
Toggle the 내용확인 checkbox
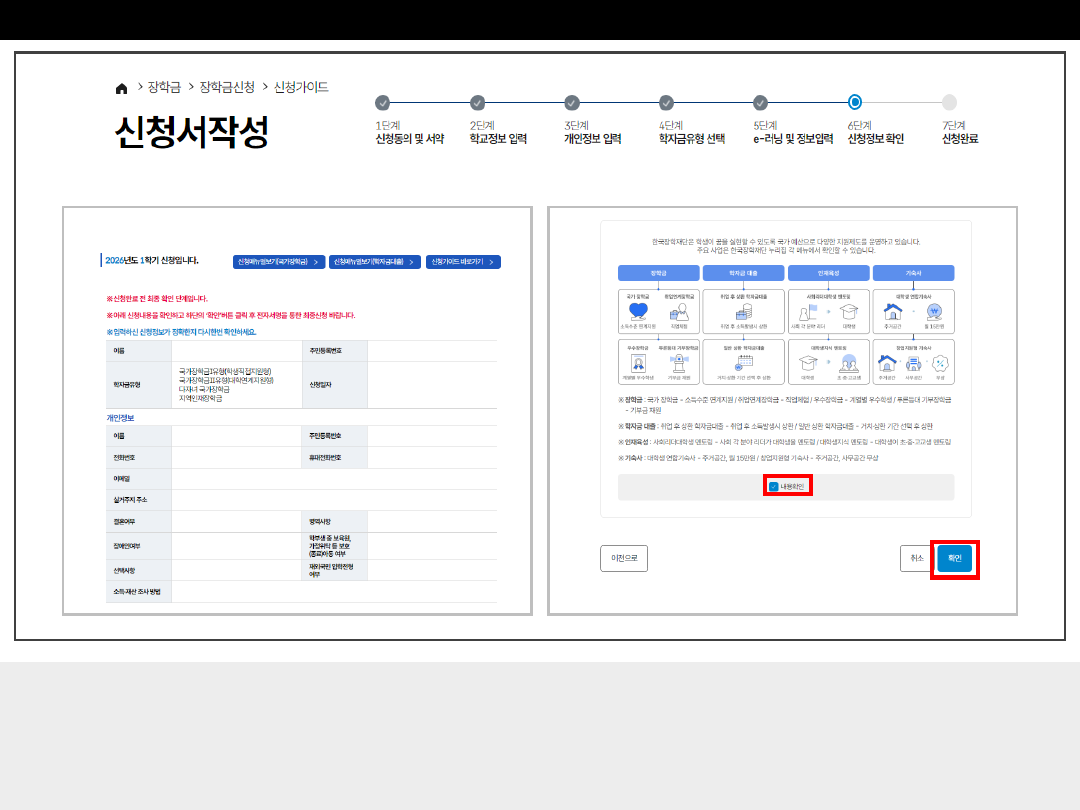[773, 486]
